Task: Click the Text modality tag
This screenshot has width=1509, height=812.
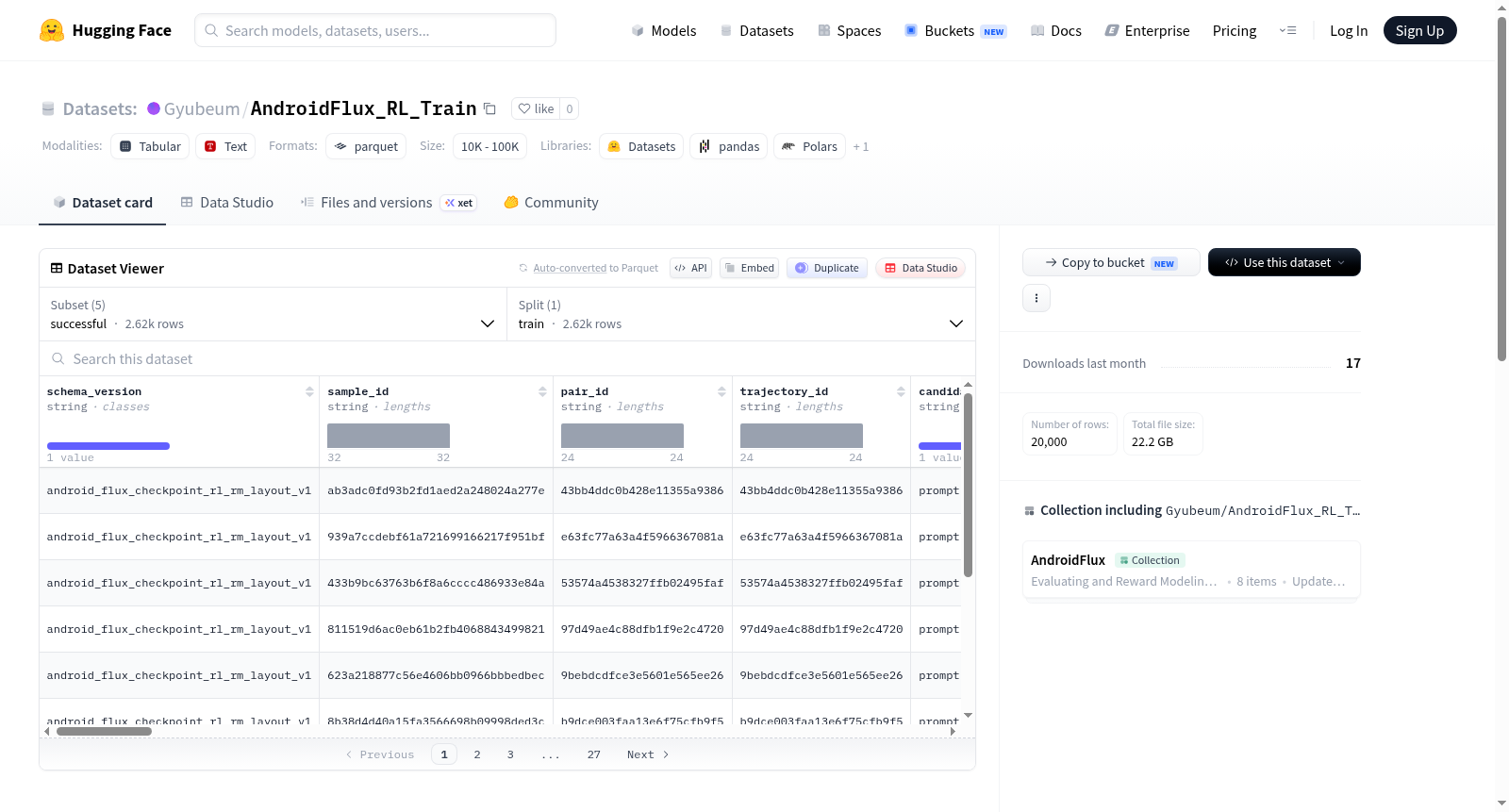Action: point(225,146)
